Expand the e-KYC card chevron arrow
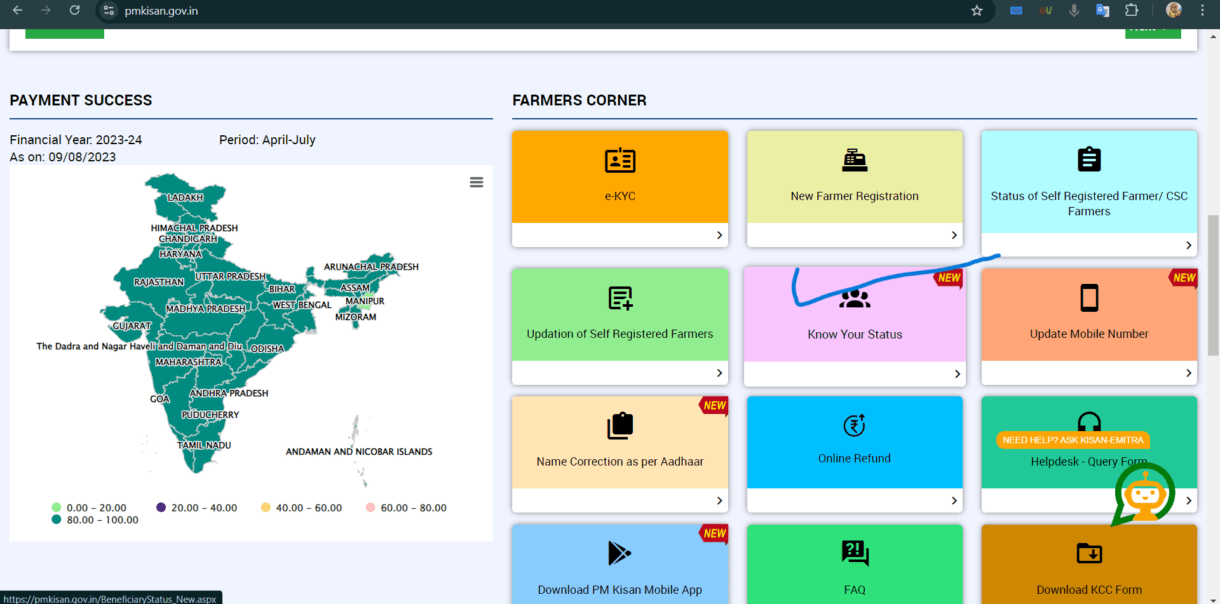The image size is (1220, 604). tap(719, 235)
